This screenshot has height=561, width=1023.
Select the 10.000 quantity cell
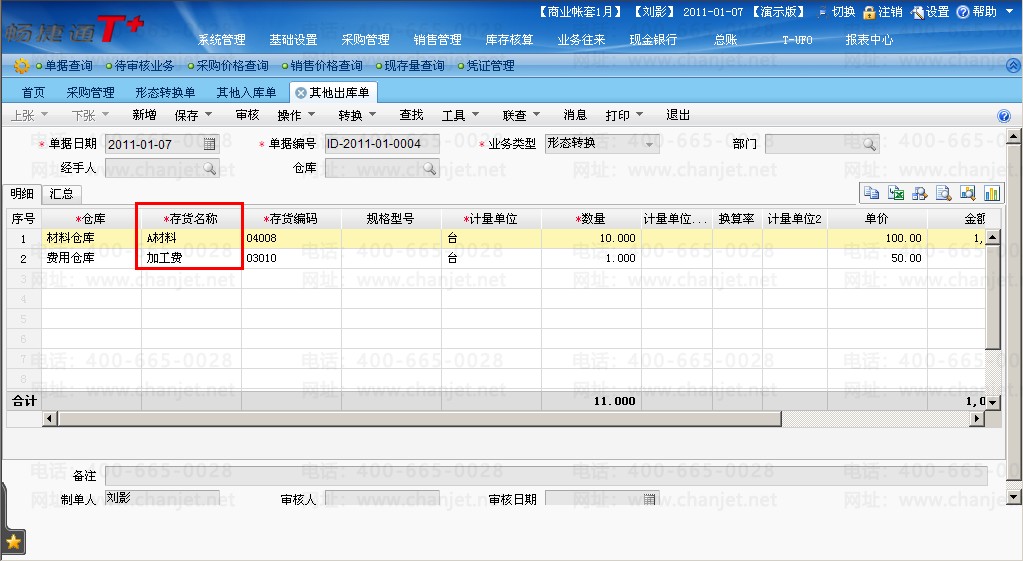tap(591, 238)
